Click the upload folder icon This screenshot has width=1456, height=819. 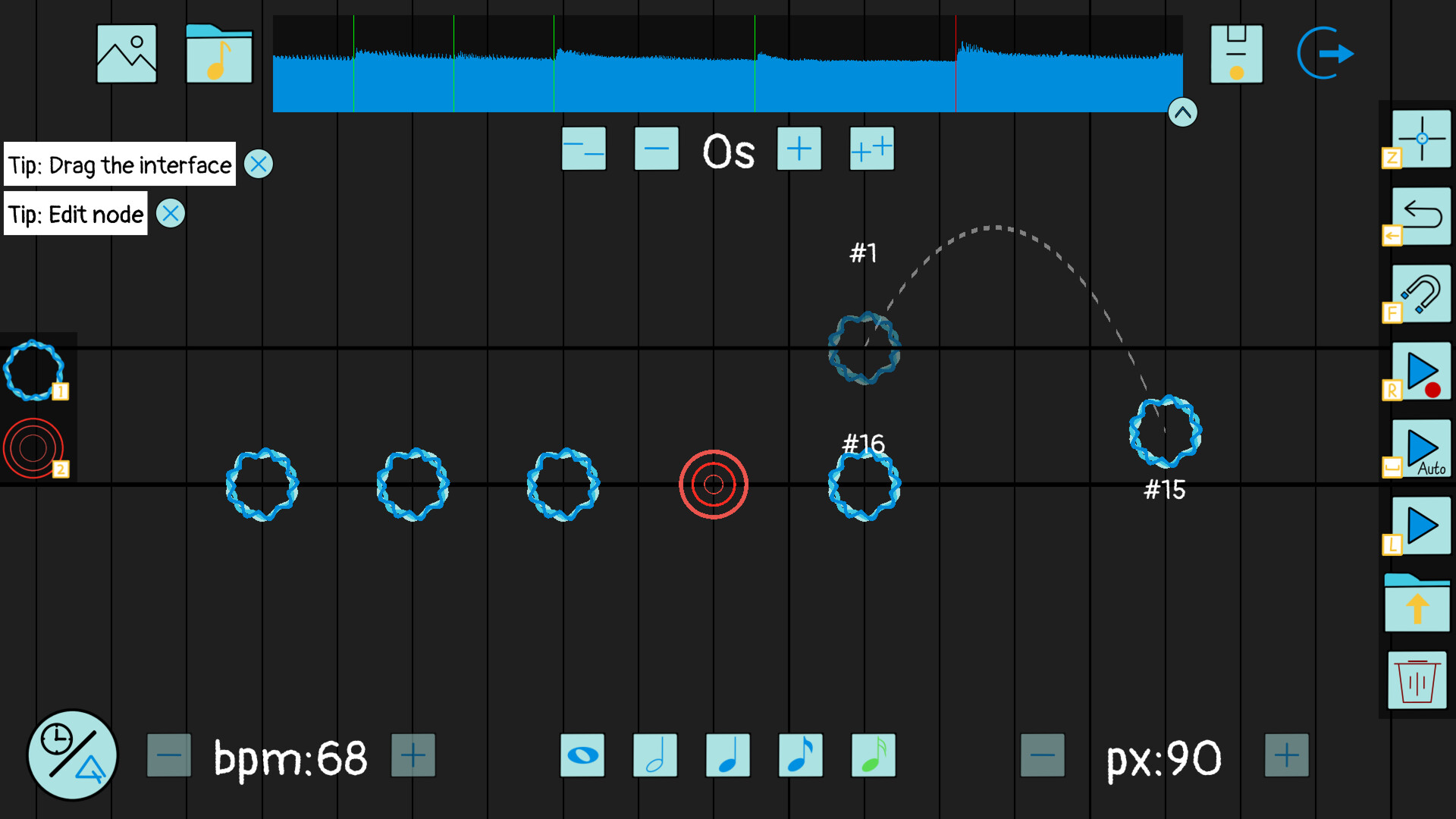(1417, 604)
